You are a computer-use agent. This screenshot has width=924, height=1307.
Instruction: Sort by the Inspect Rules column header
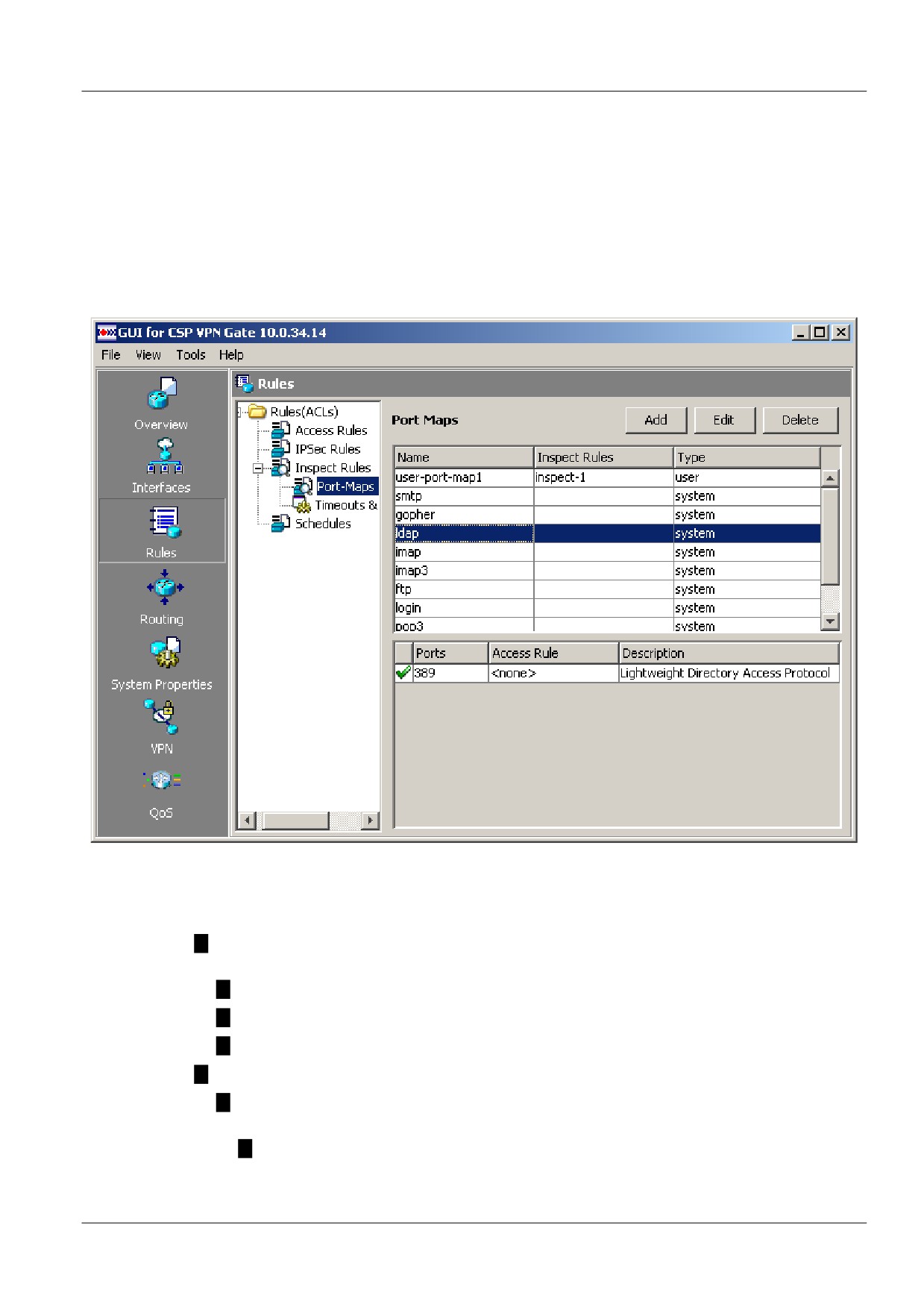click(x=604, y=457)
